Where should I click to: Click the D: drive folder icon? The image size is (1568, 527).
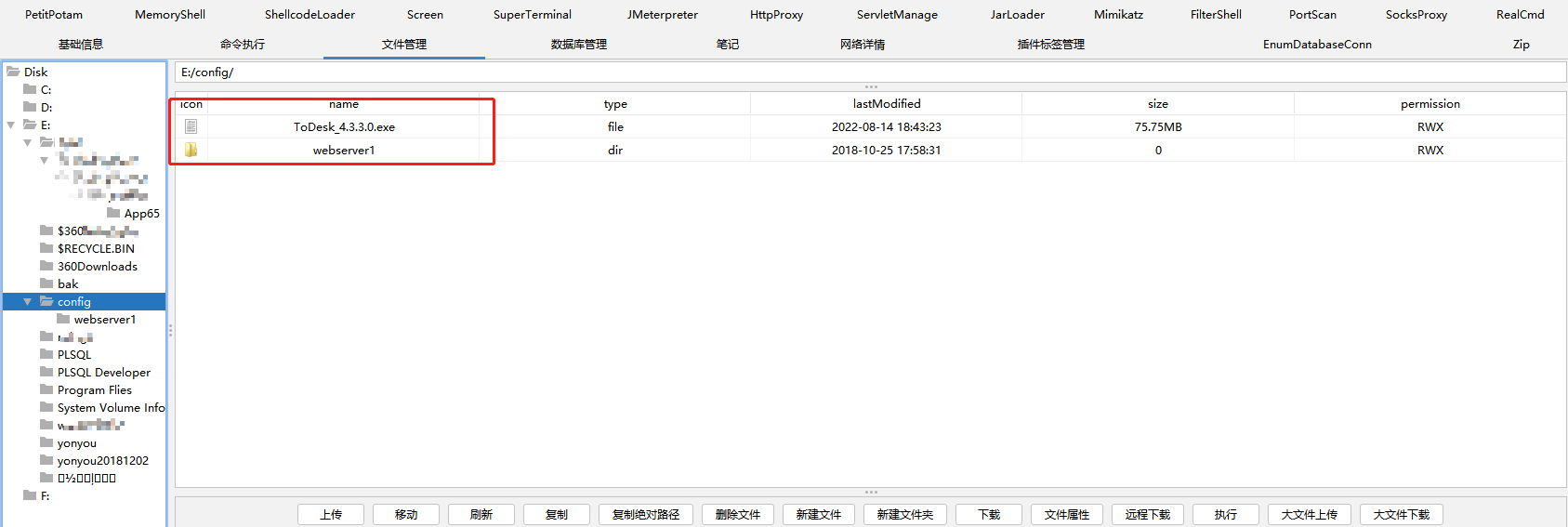click(x=30, y=107)
